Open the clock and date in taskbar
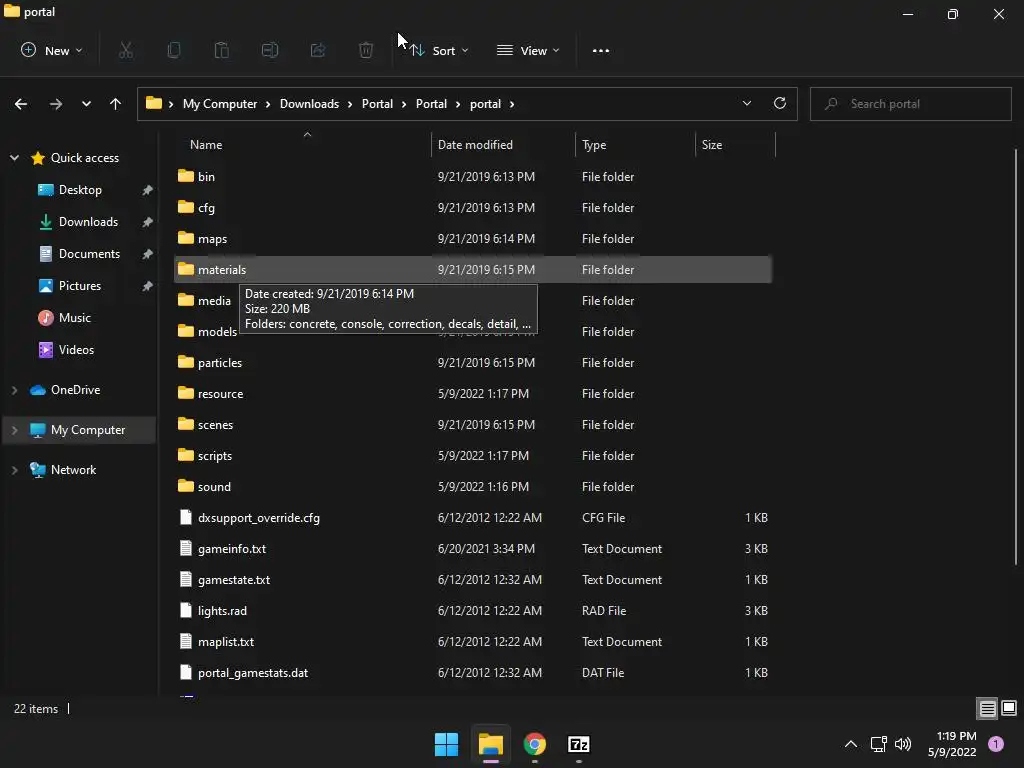Viewport: 1024px width, 768px height. pyautogui.click(x=952, y=744)
